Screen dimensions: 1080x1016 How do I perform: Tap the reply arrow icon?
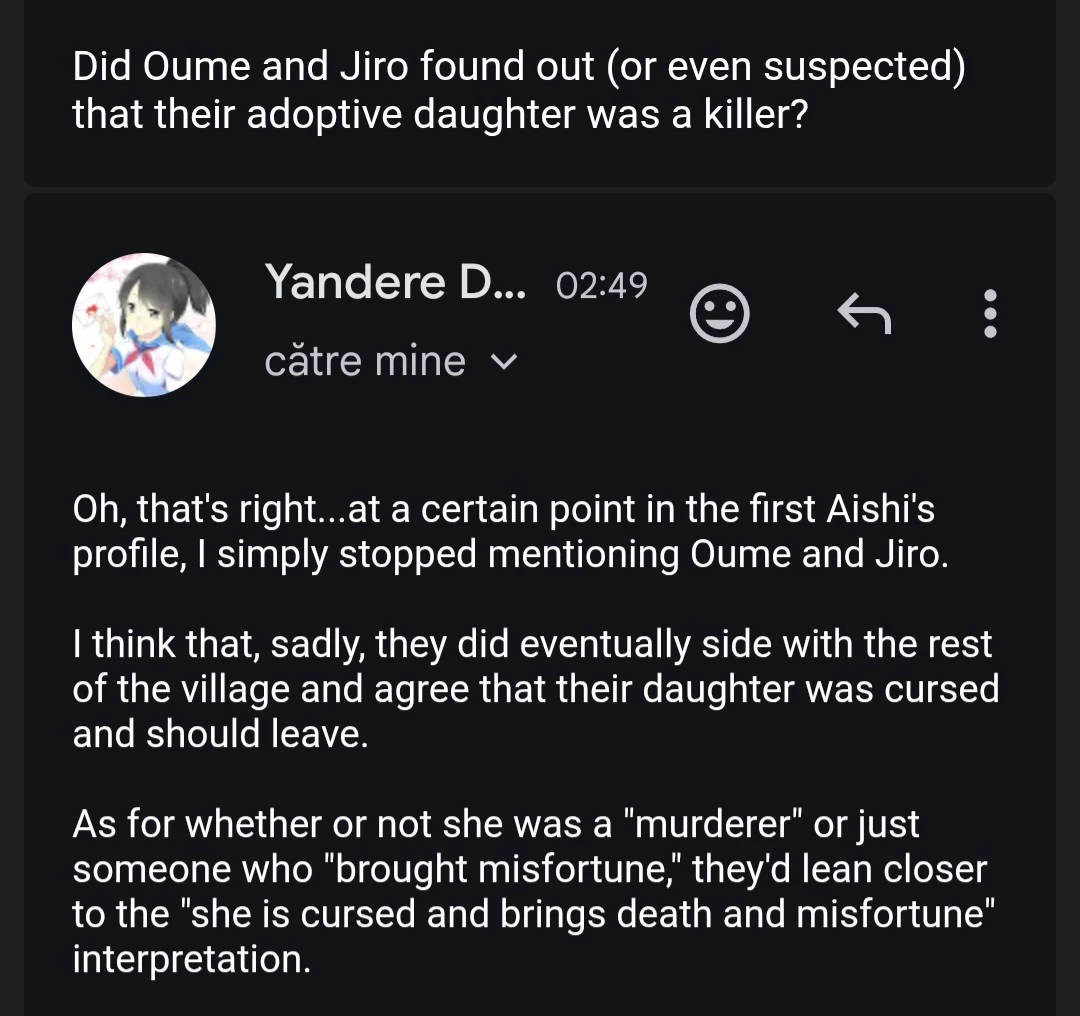[864, 313]
